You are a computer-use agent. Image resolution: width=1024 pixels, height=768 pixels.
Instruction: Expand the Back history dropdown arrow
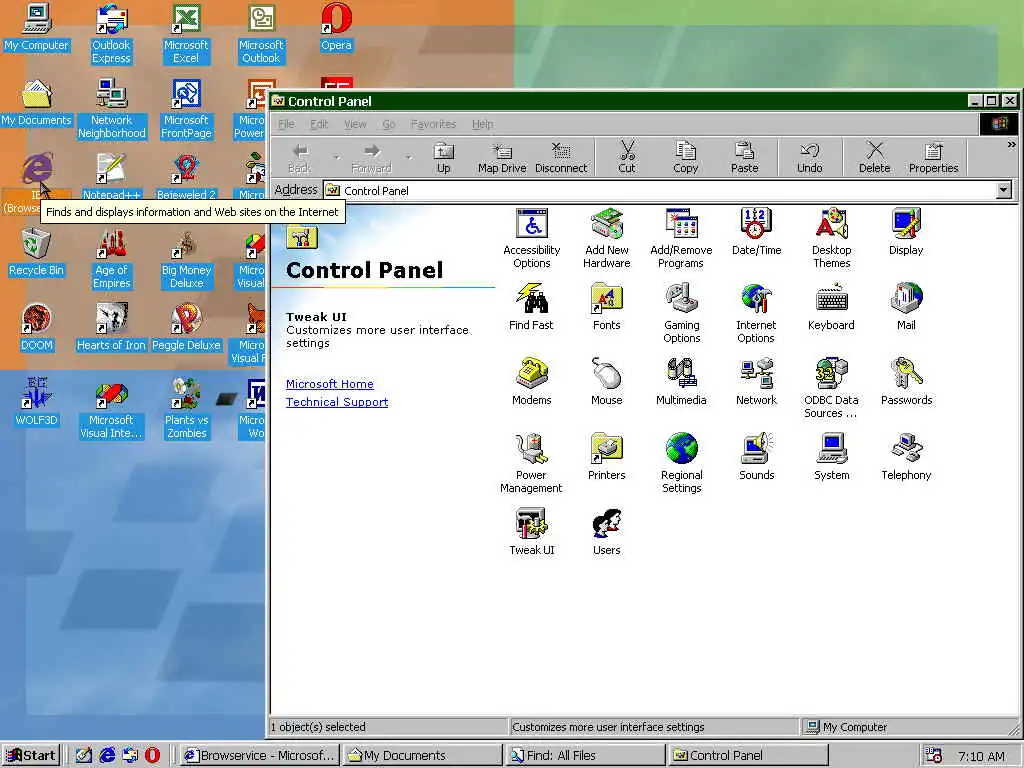pos(337,158)
